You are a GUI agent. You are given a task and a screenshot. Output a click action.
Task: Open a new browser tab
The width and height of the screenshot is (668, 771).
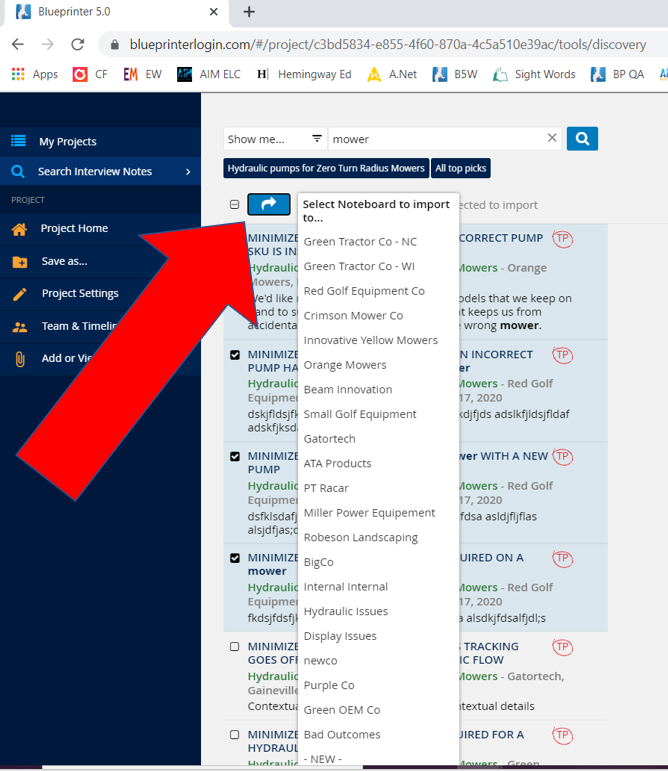pyautogui.click(x=249, y=11)
